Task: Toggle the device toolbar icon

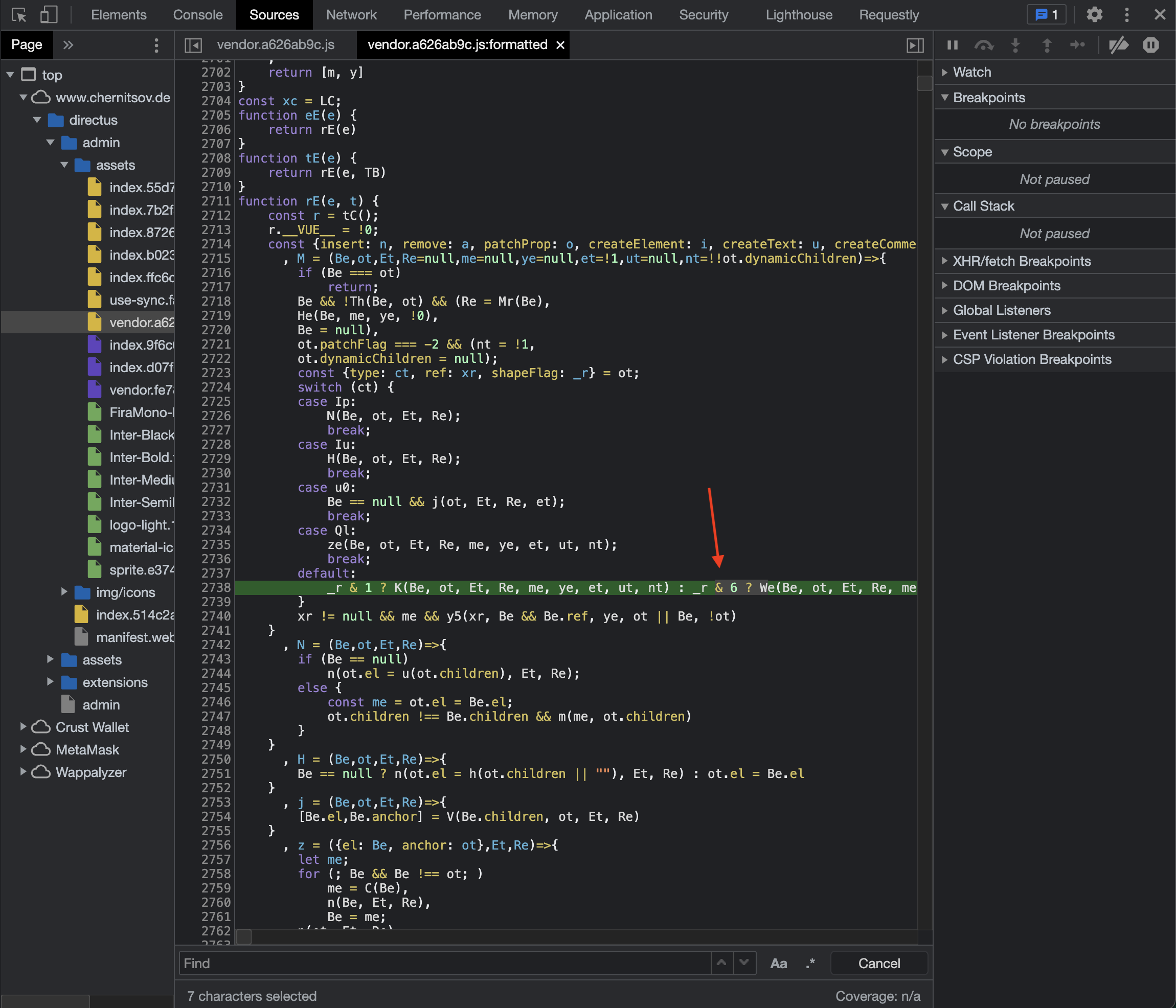Action: [x=49, y=15]
